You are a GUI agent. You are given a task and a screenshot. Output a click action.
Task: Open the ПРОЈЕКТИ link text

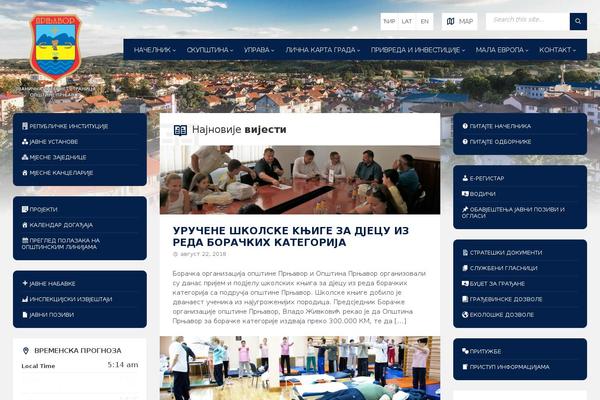tap(43, 209)
